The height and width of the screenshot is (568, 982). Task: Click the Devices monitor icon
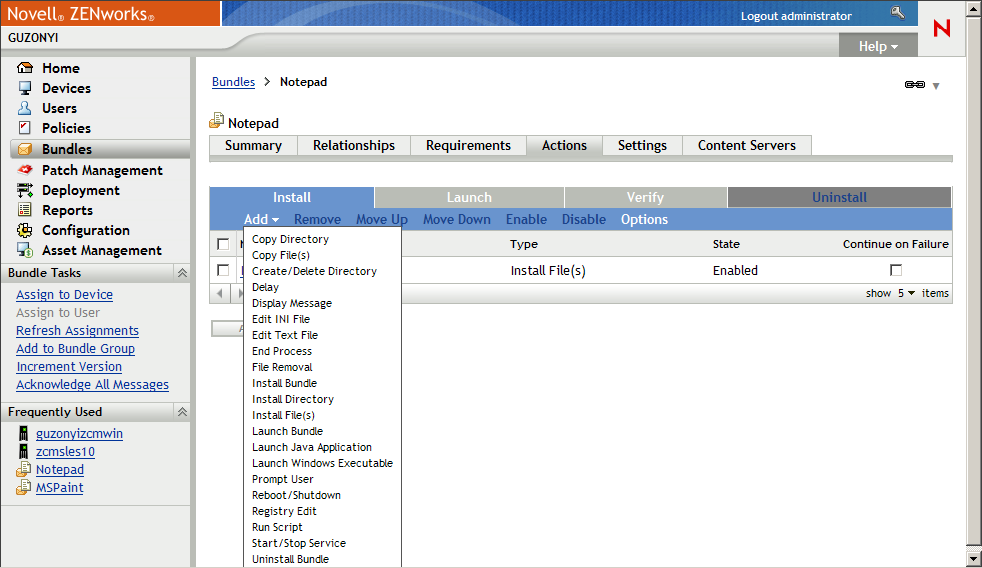[x=24, y=88]
